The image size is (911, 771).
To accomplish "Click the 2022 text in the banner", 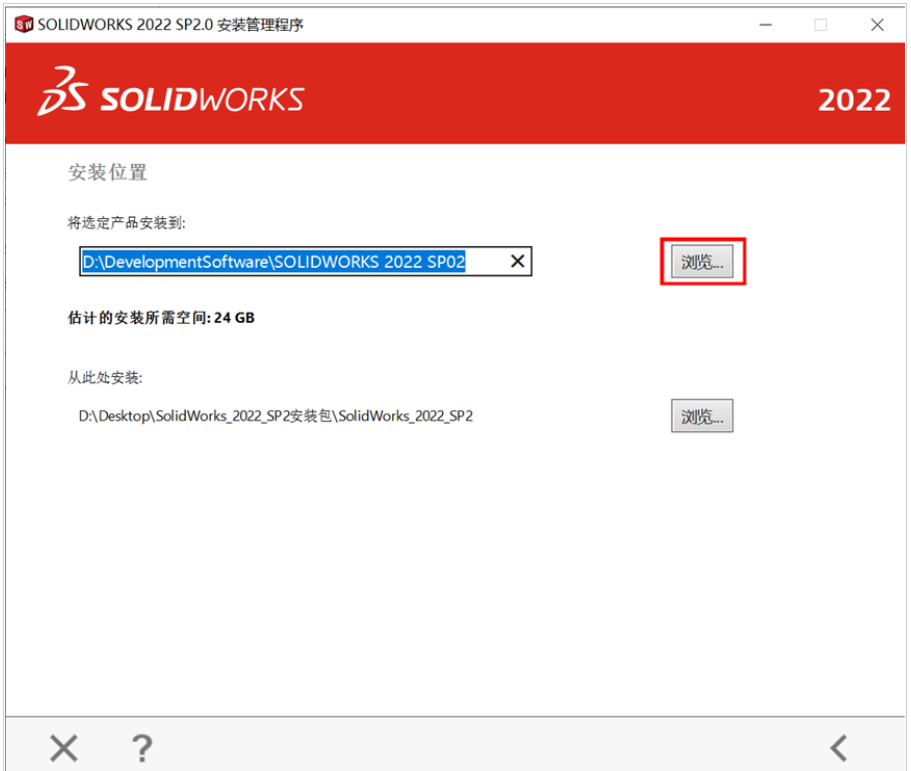I will (x=854, y=100).
